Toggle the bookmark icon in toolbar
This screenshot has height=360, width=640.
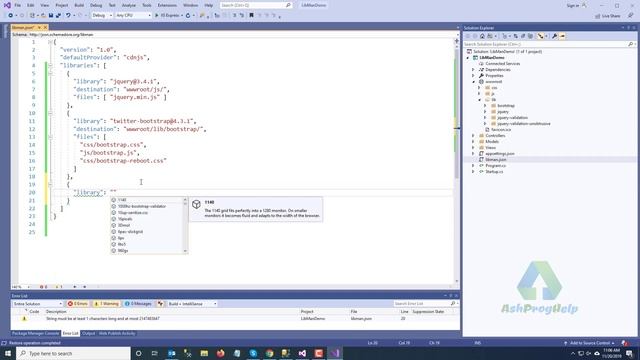(x=251, y=16)
